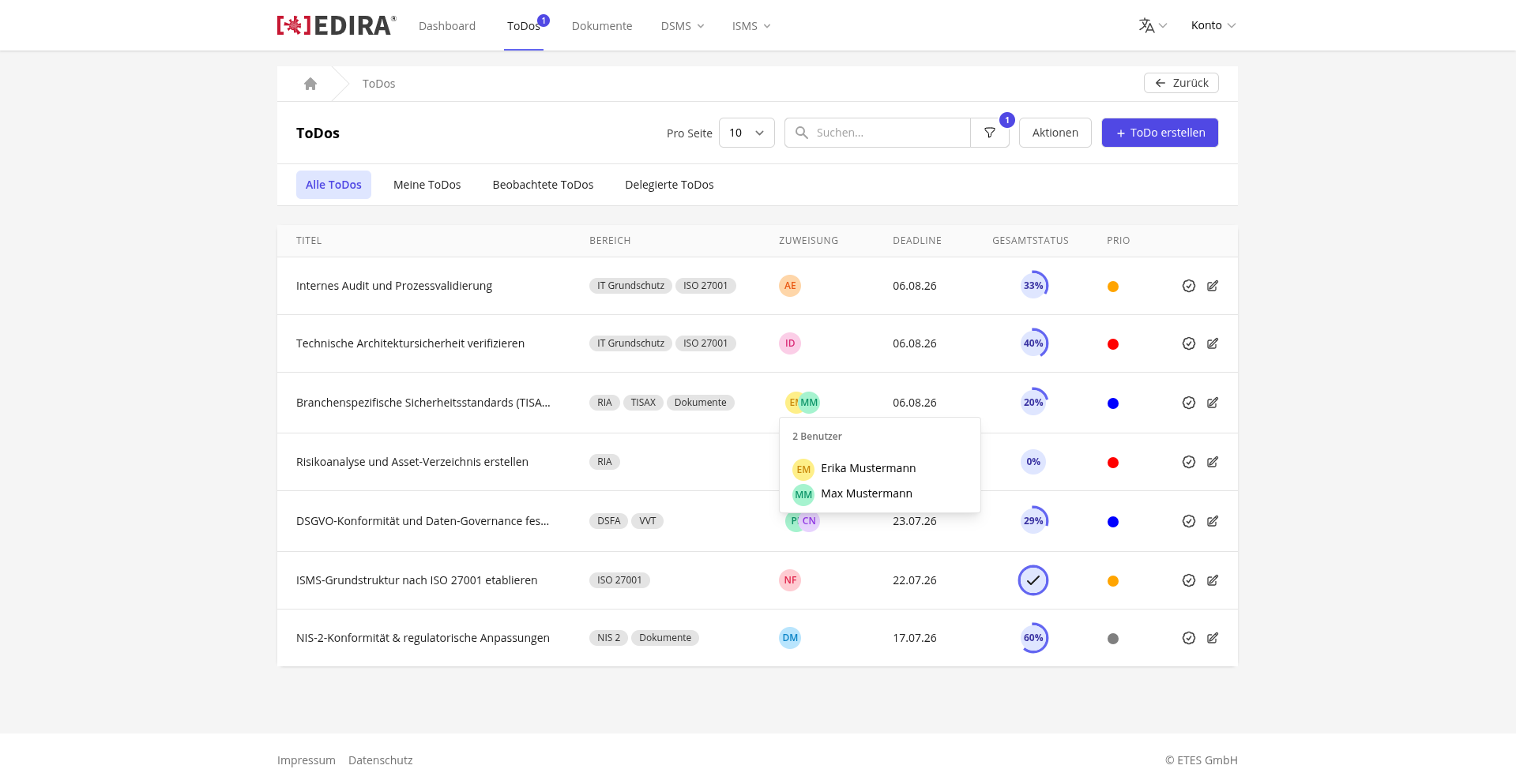
Task: Edit the Internes Audit und Prozessvalidierung todo
Action: 1213,286
